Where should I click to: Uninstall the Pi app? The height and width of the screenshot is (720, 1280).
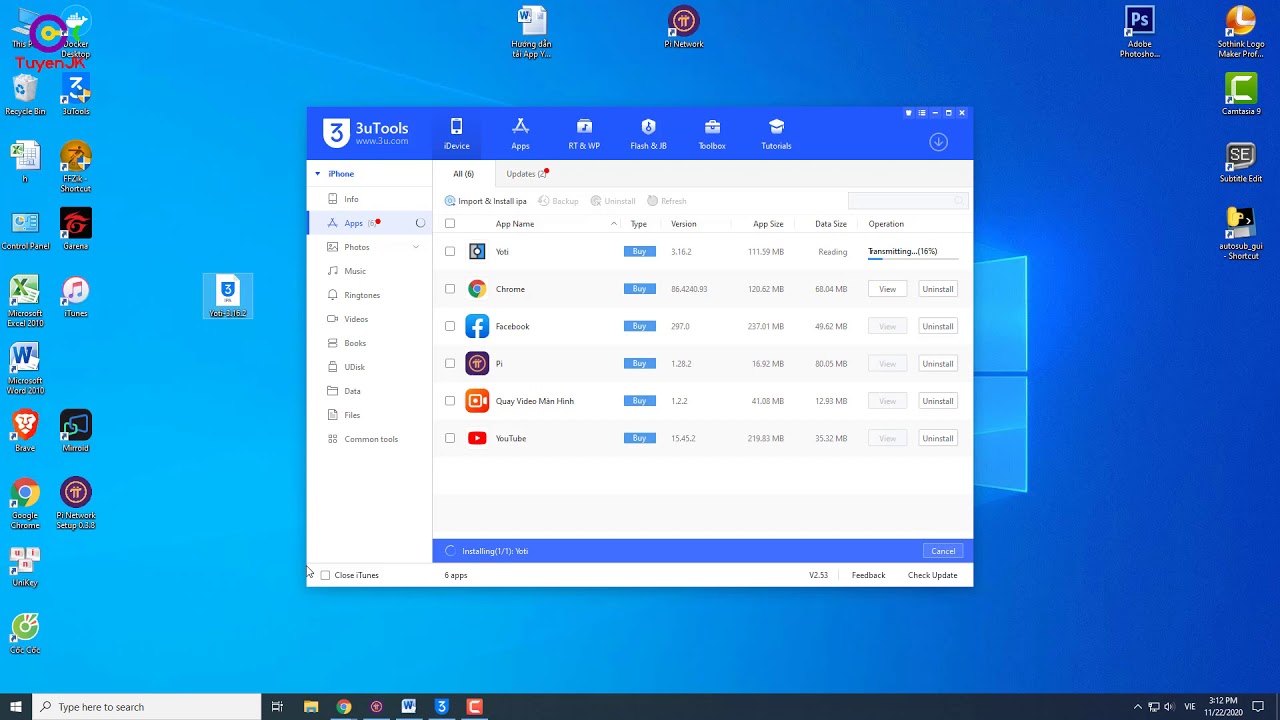[x=938, y=364]
